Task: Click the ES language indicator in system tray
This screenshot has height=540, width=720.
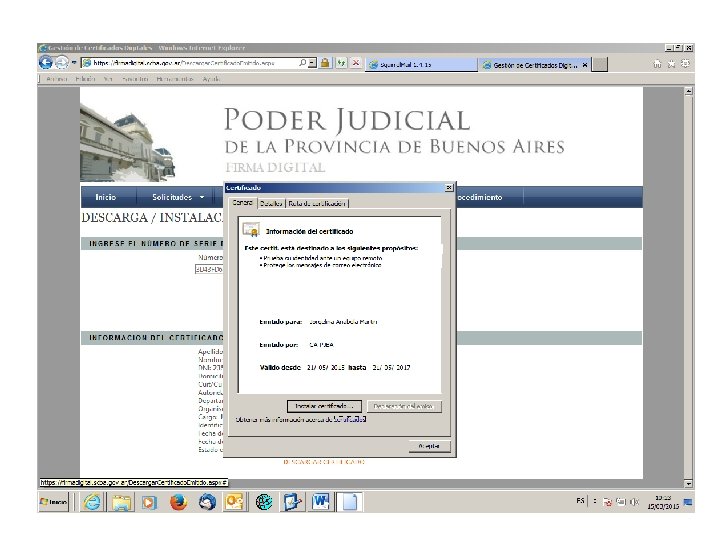Action: point(580,501)
